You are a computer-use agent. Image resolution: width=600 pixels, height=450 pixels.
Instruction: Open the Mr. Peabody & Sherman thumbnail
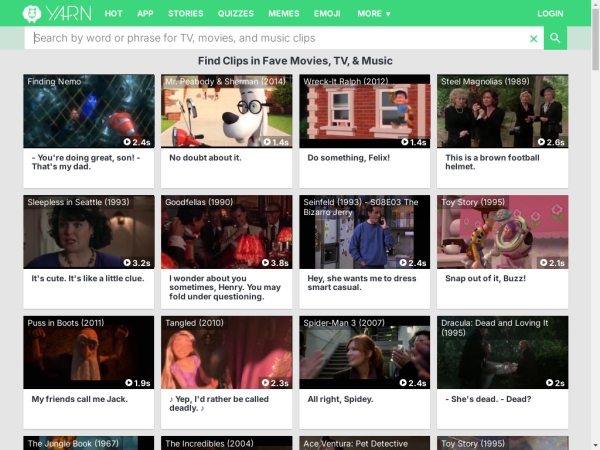[227, 111]
